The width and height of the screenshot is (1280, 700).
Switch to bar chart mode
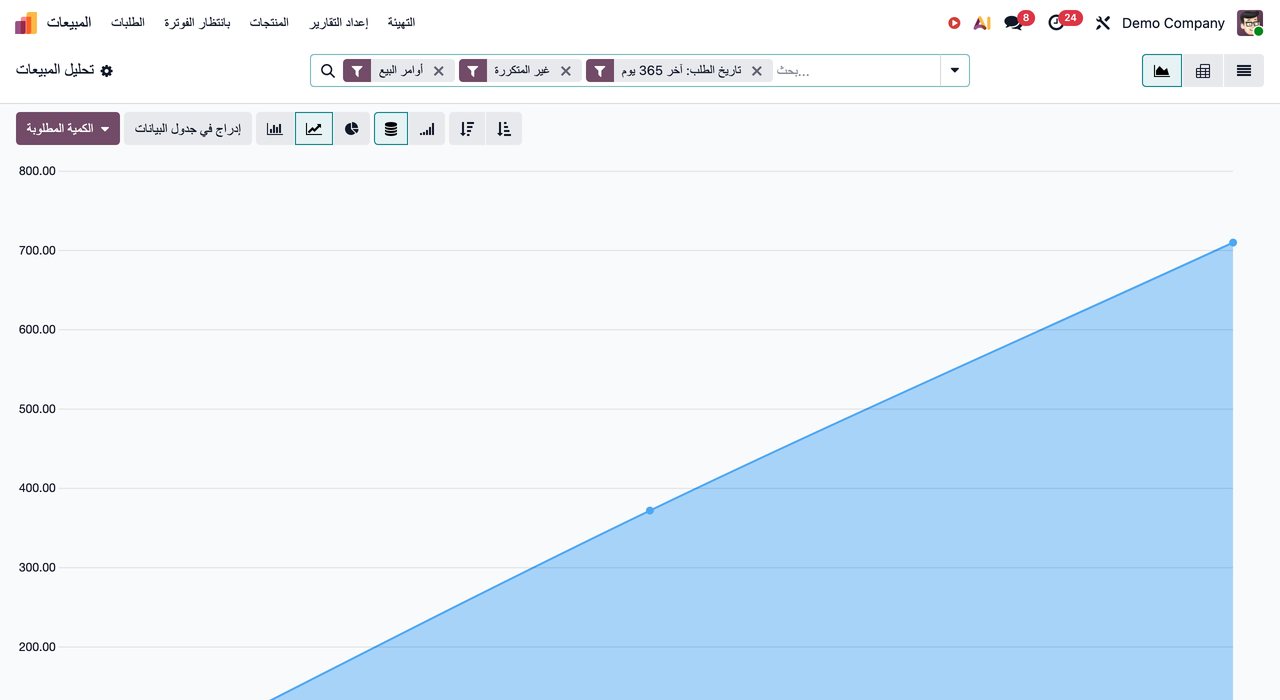click(275, 129)
